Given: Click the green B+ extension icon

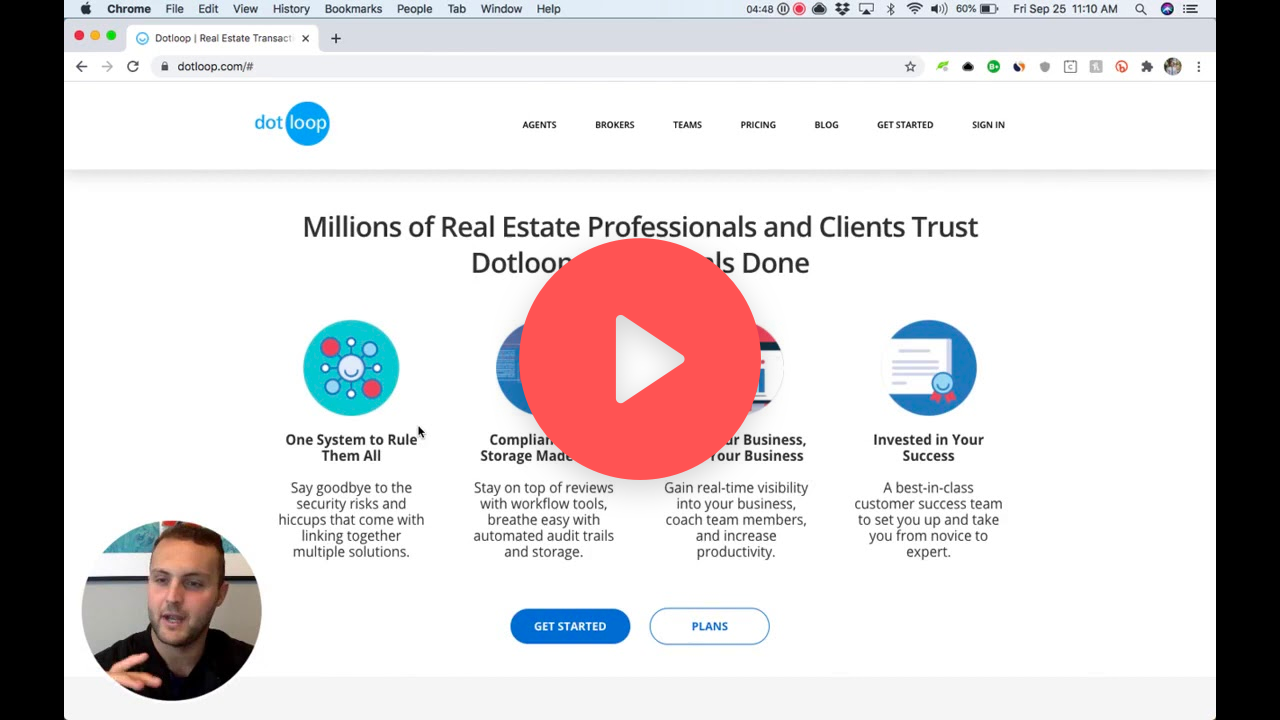Looking at the screenshot, I should [x=993, y=67].
